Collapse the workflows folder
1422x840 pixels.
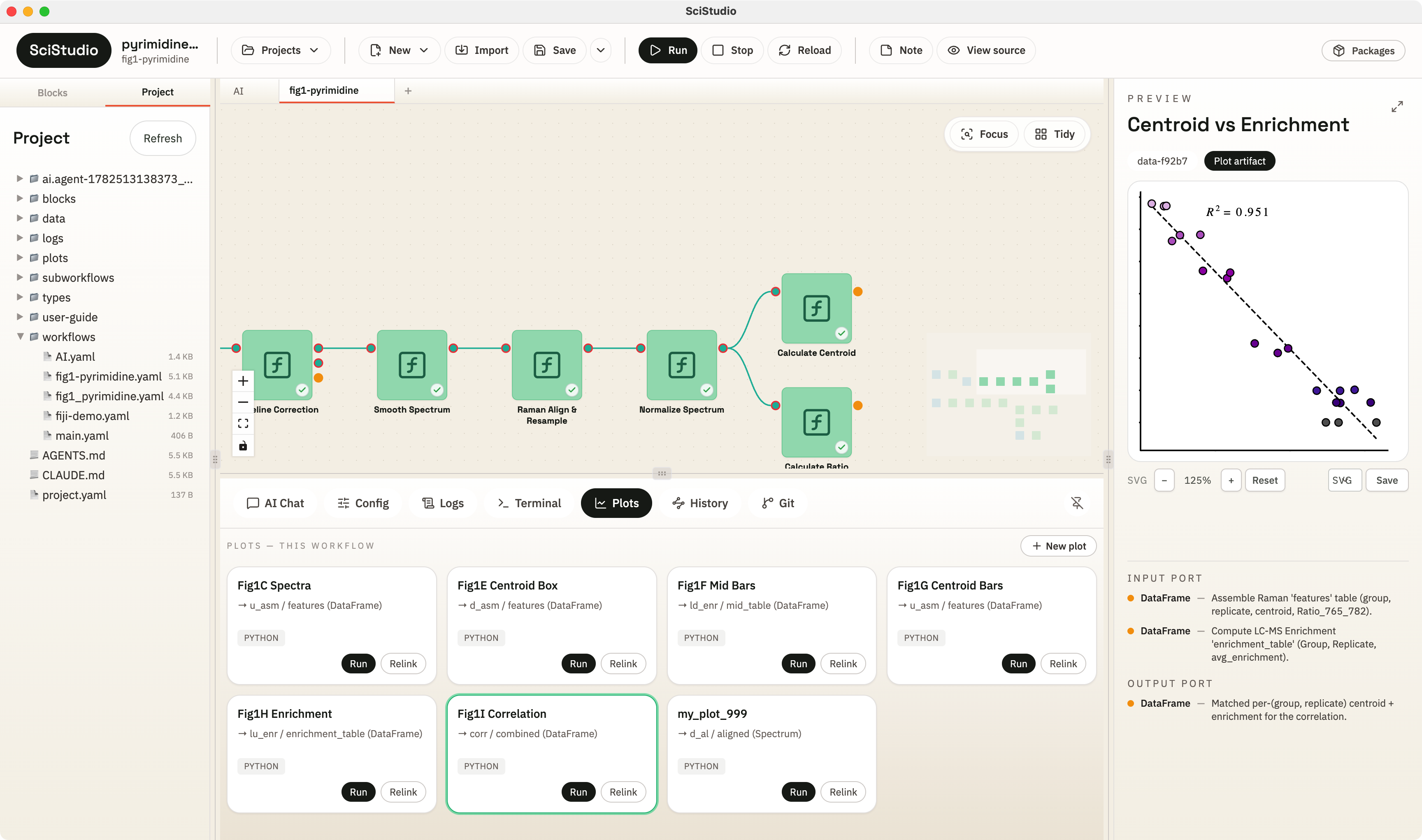coord(20,337)
